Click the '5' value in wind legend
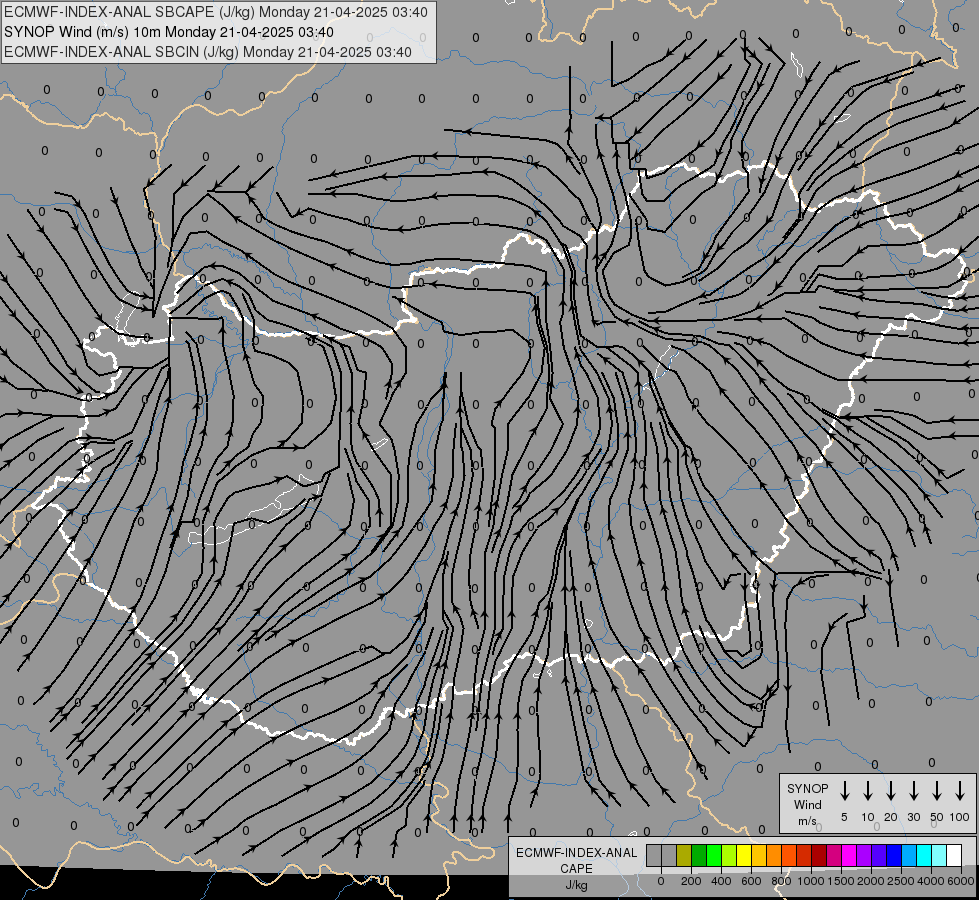Image resolution: width=979 pixels, height=900 pixels. coord(844,818)
